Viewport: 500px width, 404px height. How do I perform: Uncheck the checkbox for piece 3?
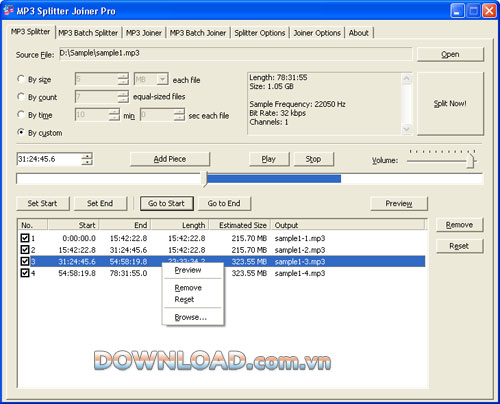tap(25, 261)
